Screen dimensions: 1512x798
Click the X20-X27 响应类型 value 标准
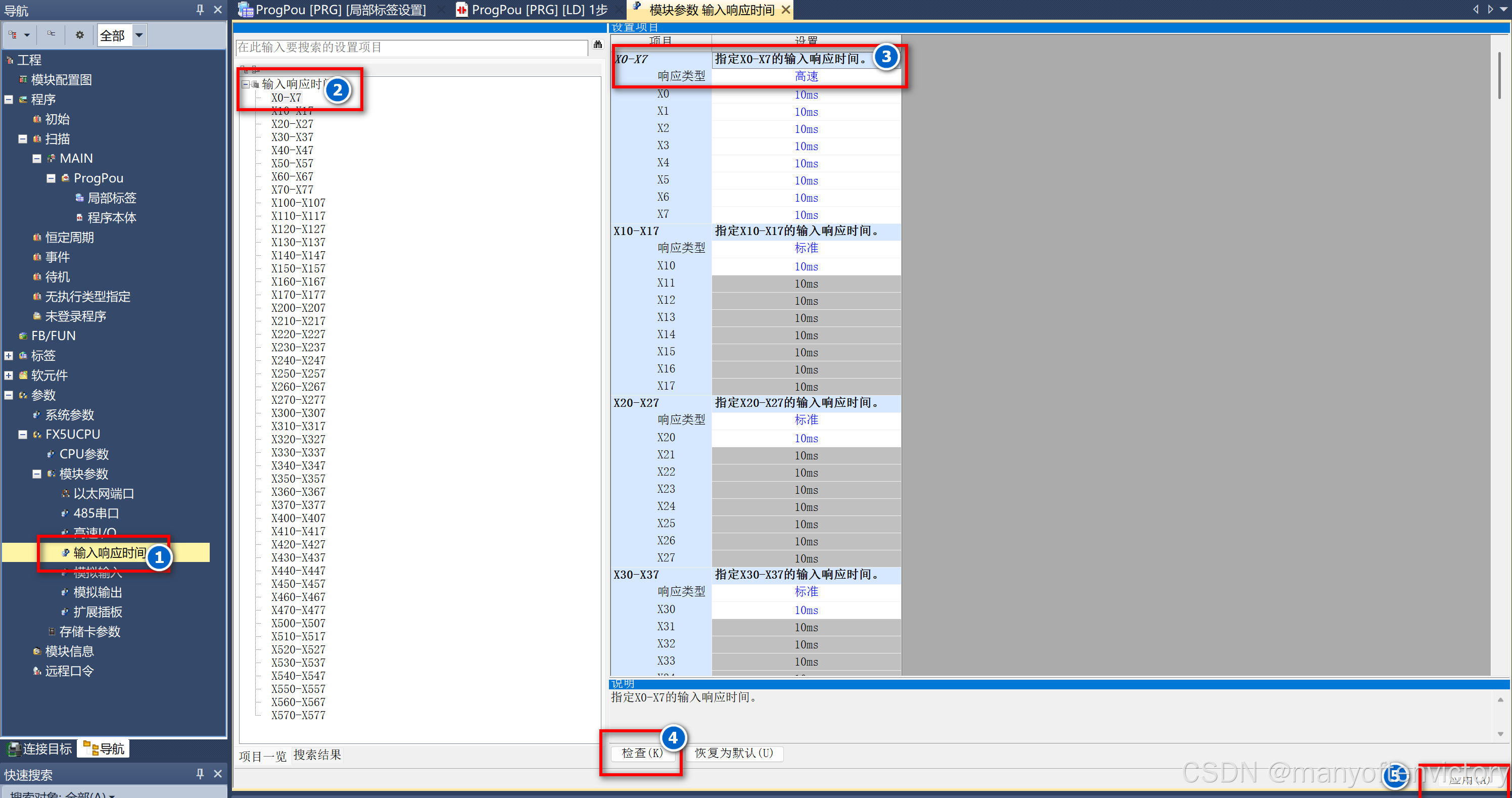806,420
